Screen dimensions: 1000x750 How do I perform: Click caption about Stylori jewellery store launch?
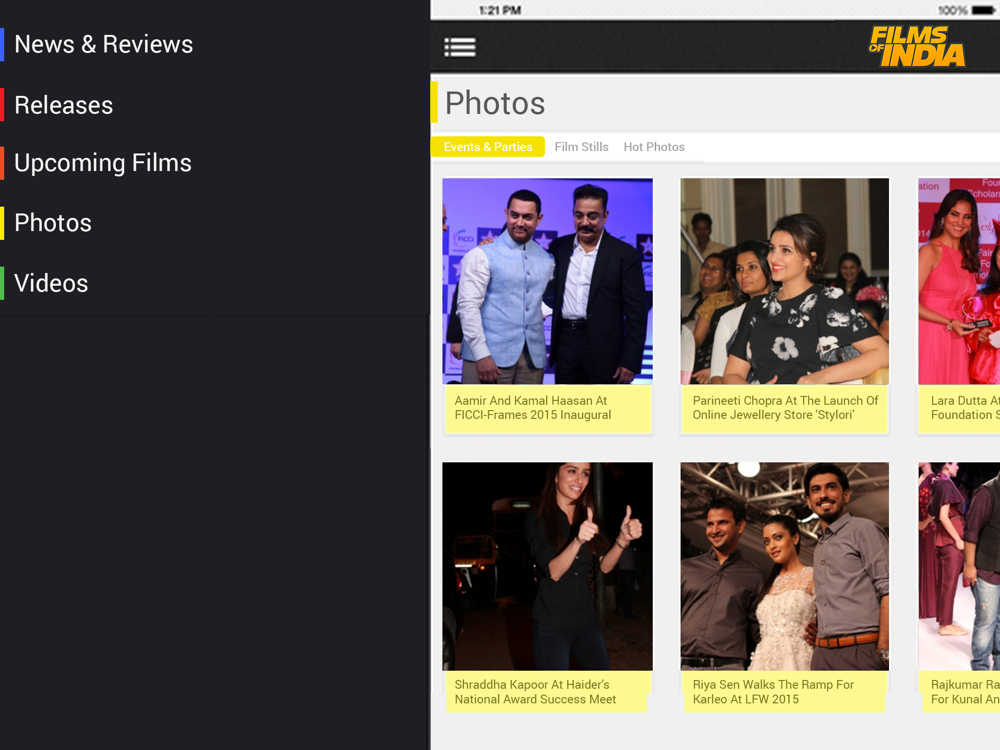click(785, 408)
